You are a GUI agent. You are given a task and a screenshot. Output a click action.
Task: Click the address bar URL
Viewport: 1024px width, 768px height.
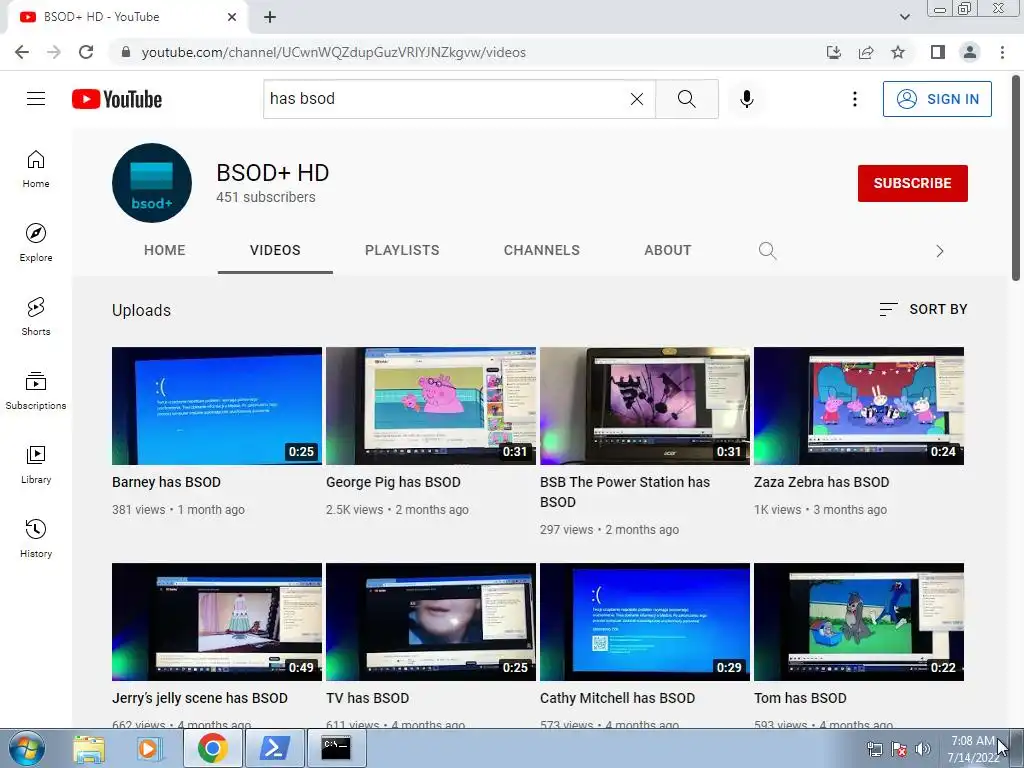click(333, 52)
